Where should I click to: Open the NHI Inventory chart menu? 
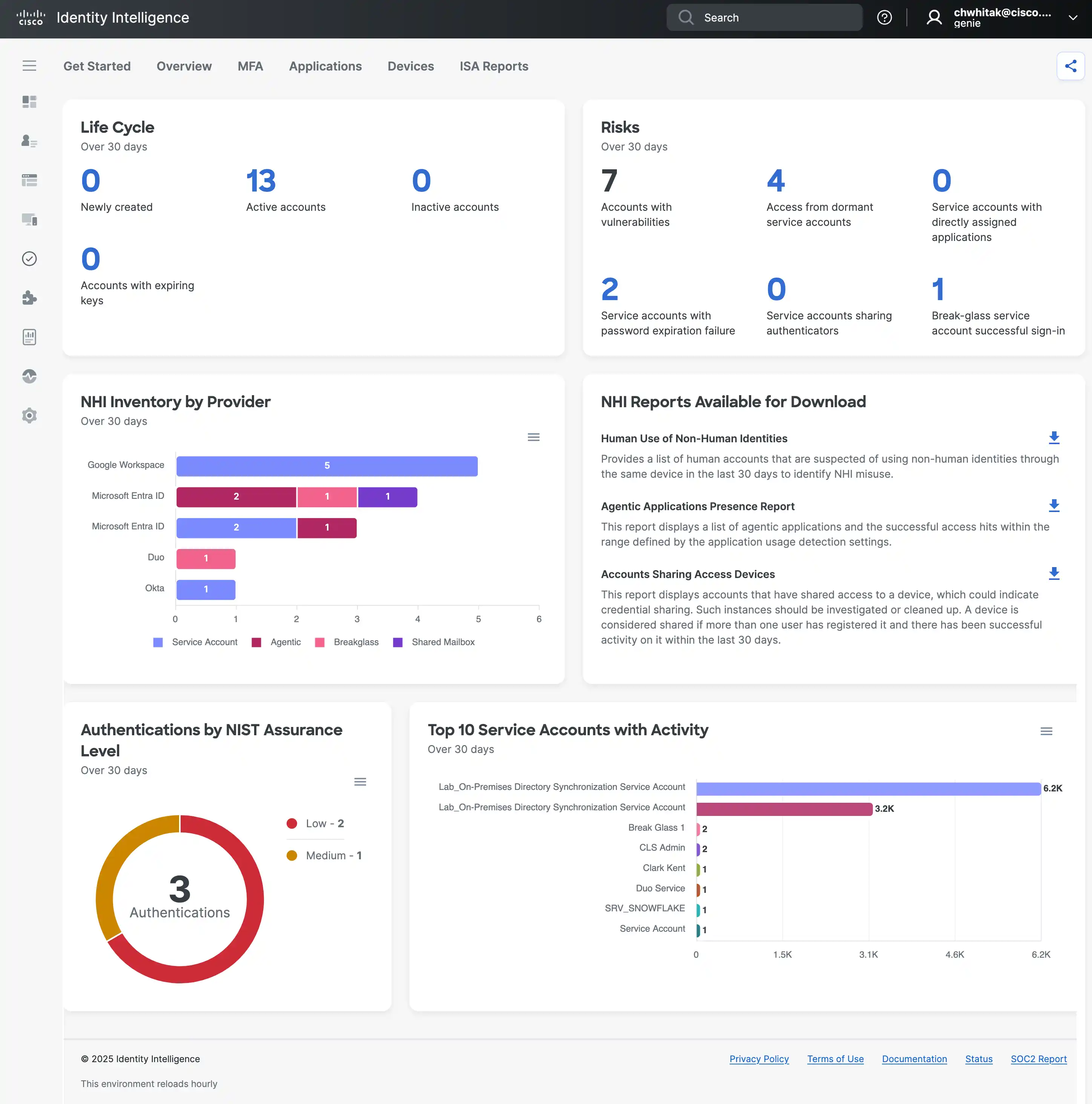(x=534, y=437)
